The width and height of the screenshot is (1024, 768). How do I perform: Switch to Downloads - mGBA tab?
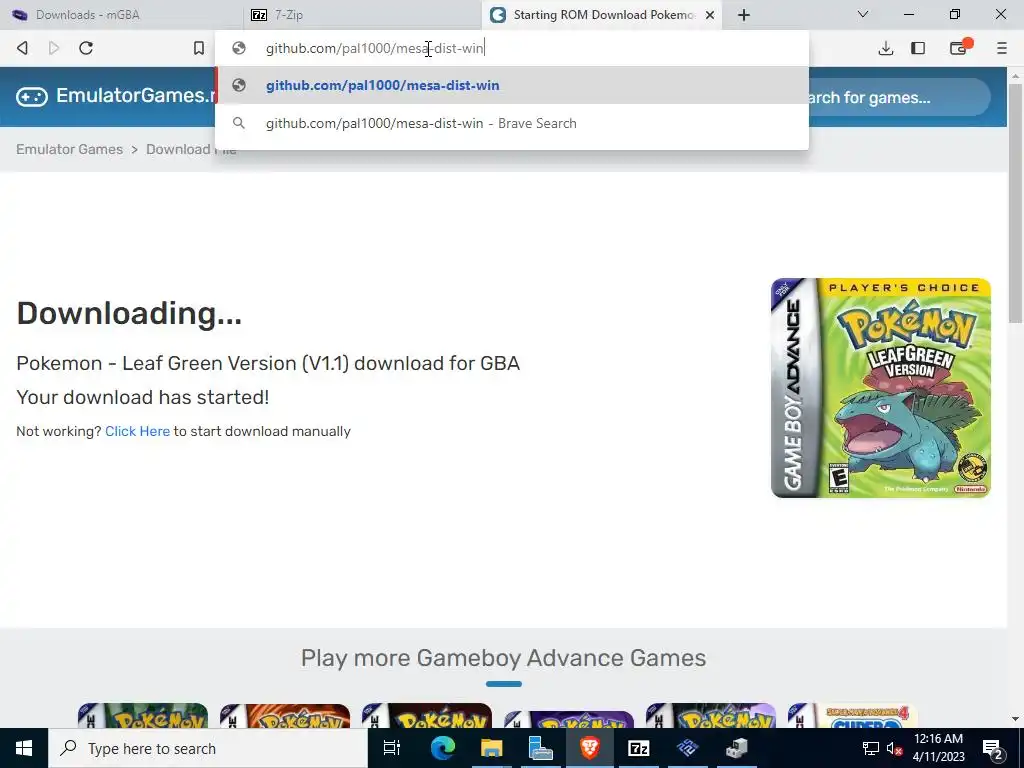click(x=121, y=14)
